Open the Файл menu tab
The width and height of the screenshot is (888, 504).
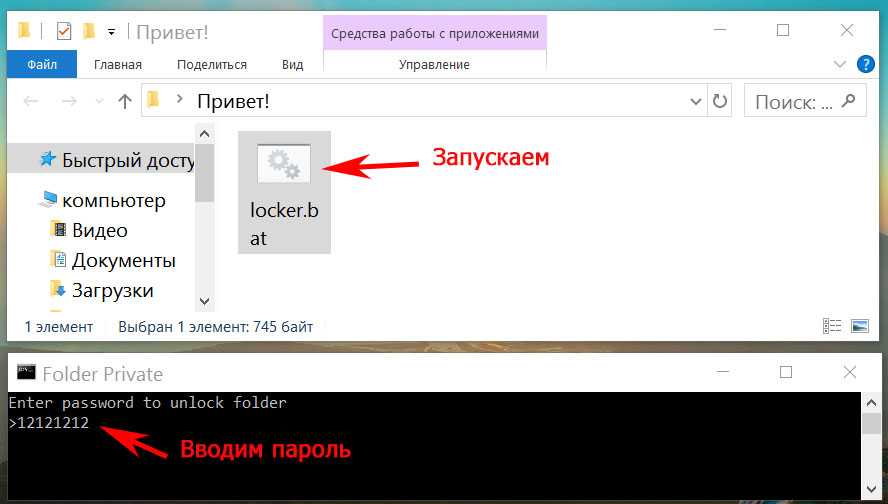click(x=42, y=64)
